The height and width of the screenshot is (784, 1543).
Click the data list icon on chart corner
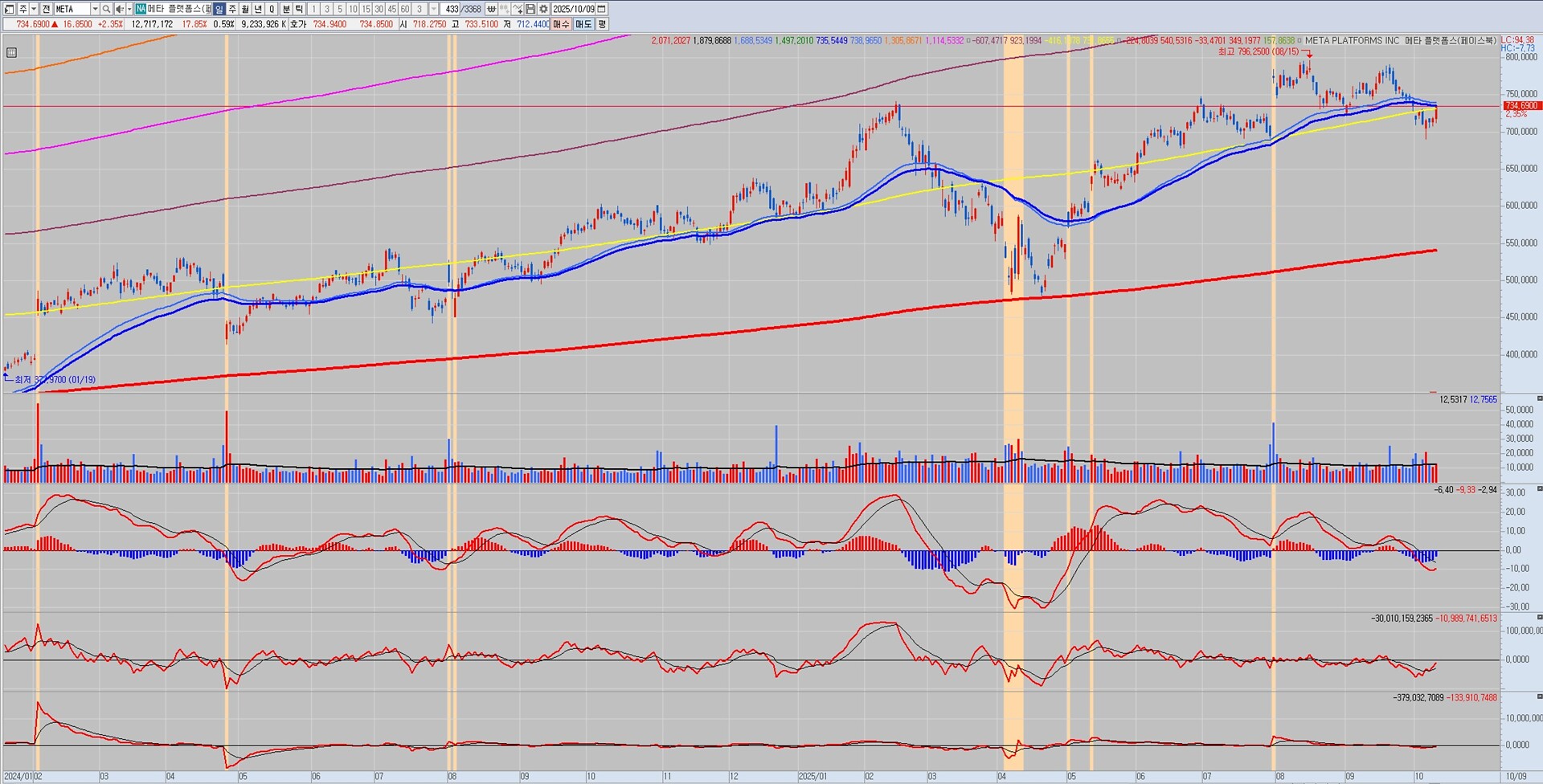11,53
